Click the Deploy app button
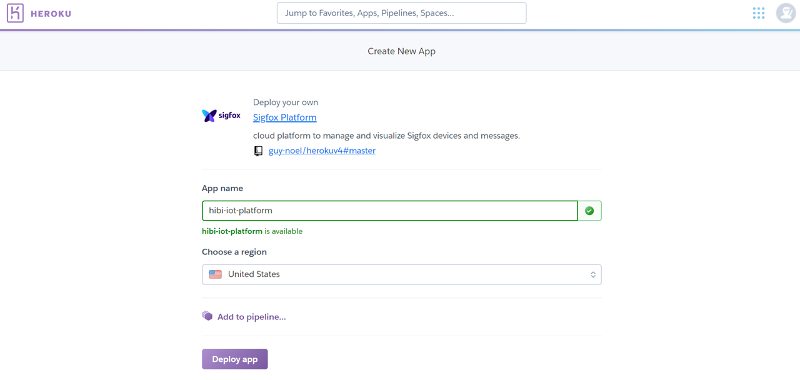 (x=235, y=359)
